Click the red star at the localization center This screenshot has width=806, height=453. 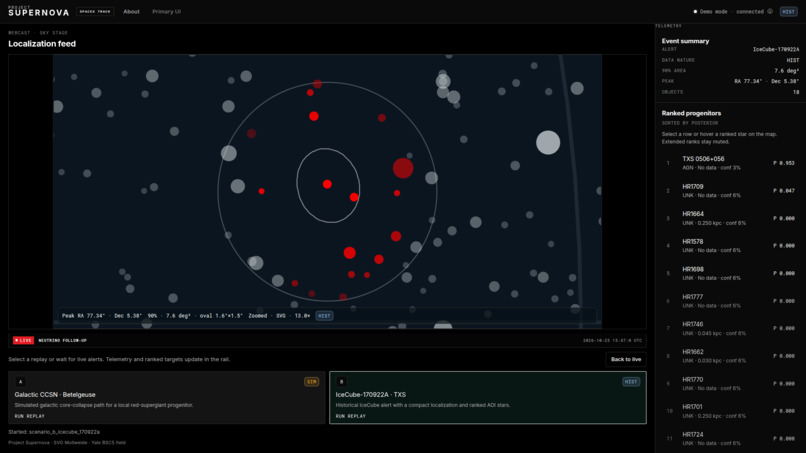pyautogui.click(x=327, y=184)
